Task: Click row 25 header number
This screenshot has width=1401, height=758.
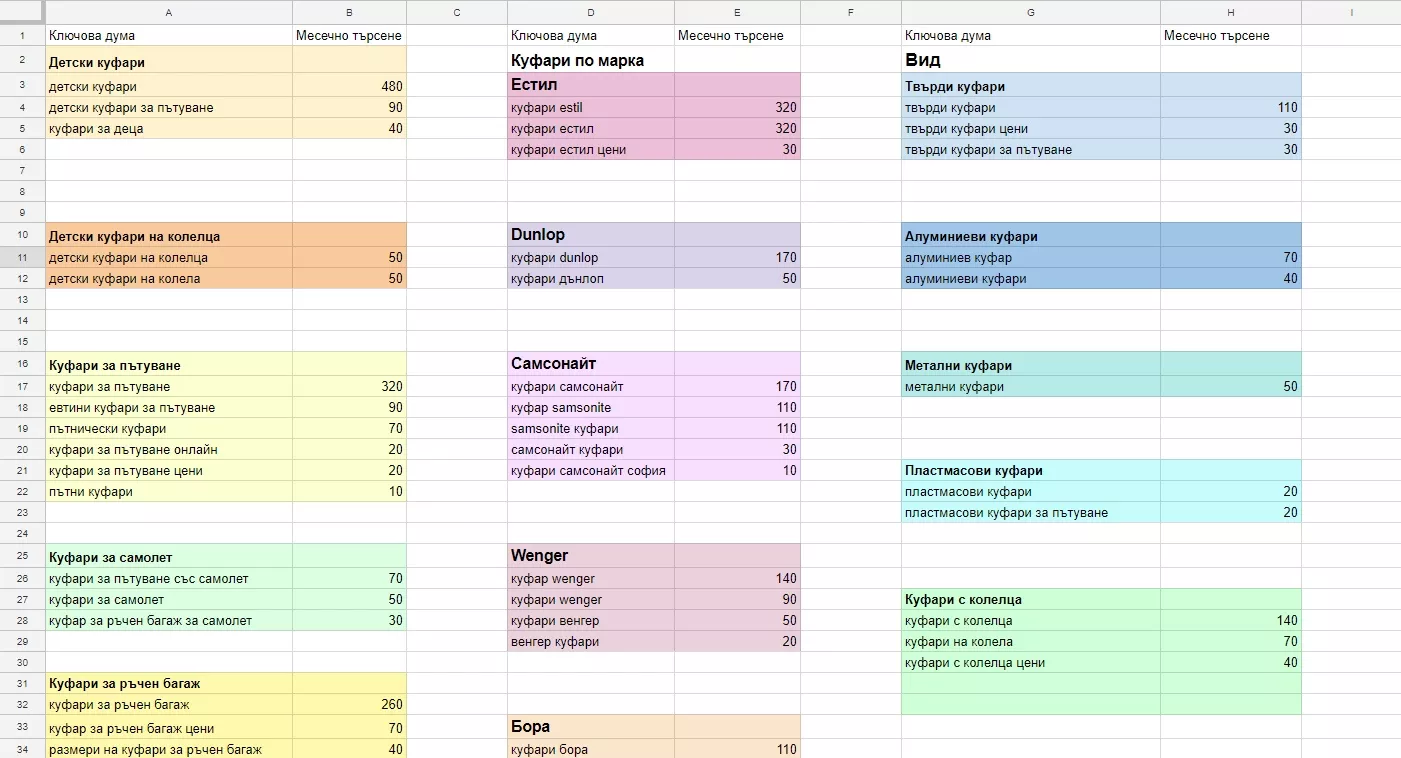Action: (22, 556)
